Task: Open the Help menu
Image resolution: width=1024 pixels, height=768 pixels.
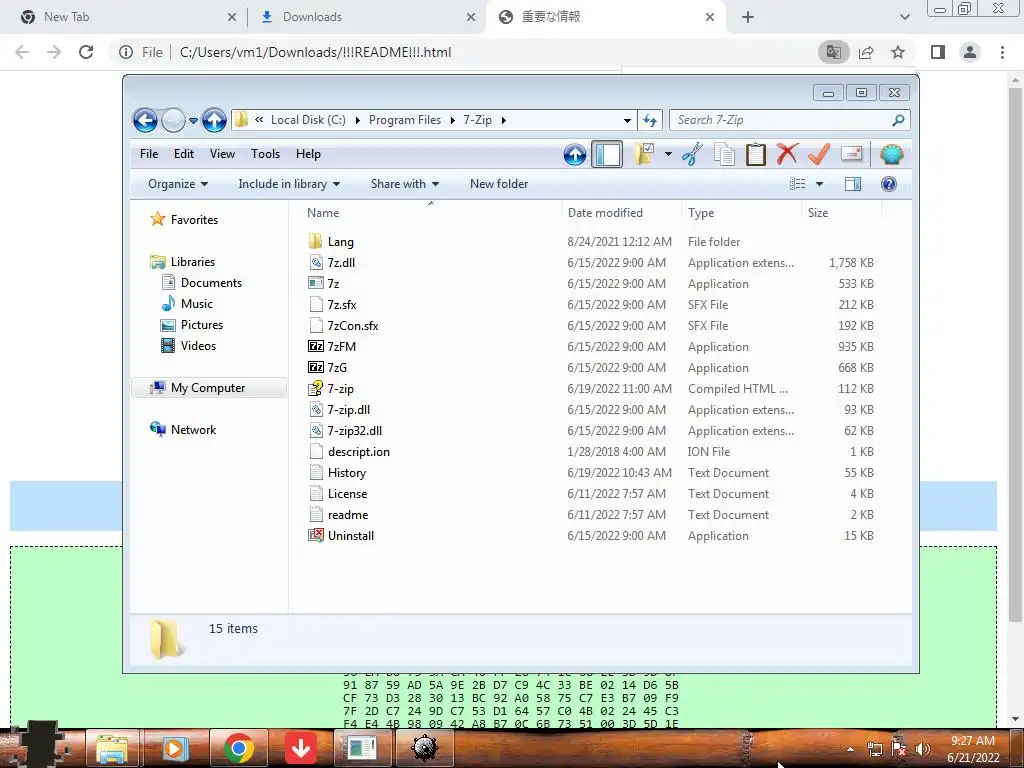Action: pyautogui.click(x=308, y=154)
